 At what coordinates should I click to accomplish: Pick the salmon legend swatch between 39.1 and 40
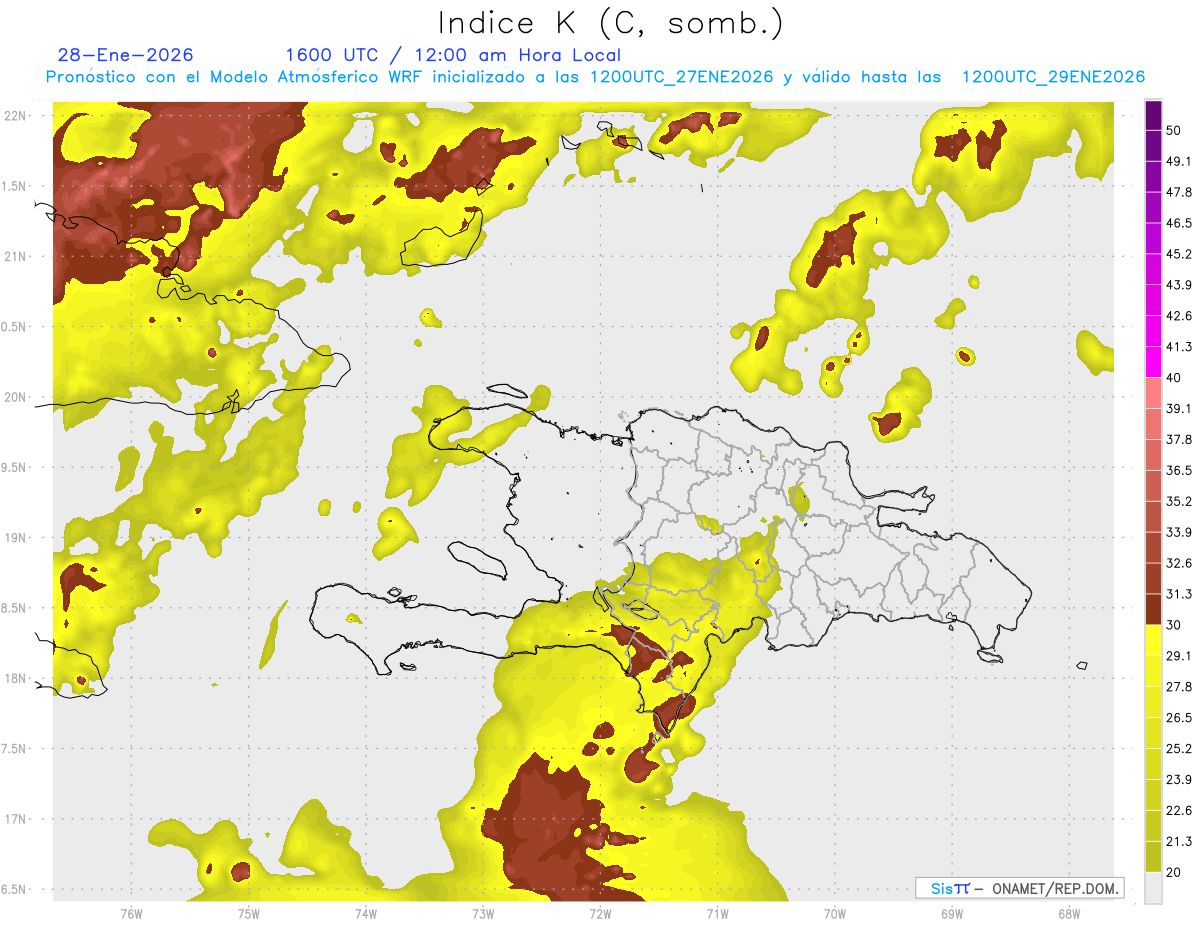tap(1153, 392)
